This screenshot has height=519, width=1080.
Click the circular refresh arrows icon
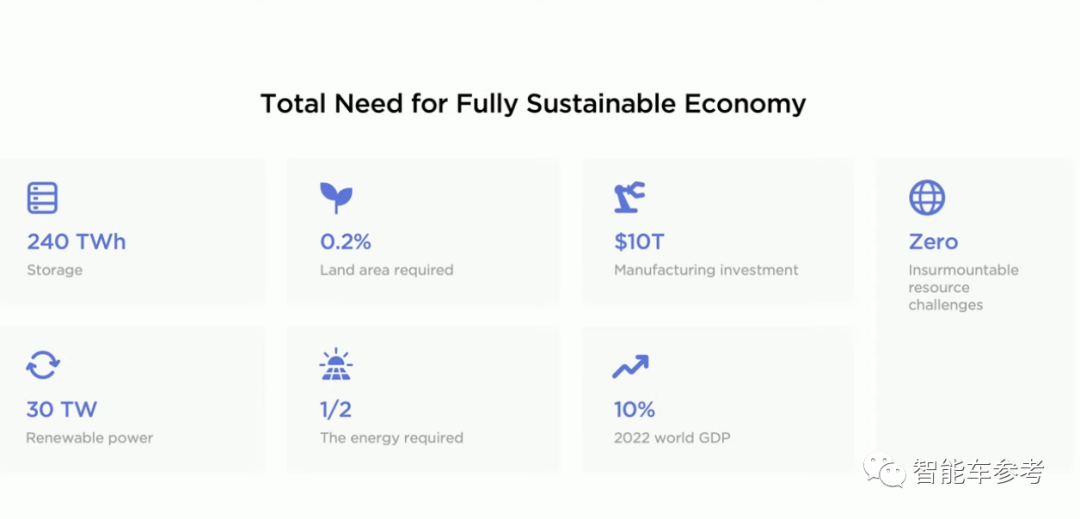pos(43,365)
